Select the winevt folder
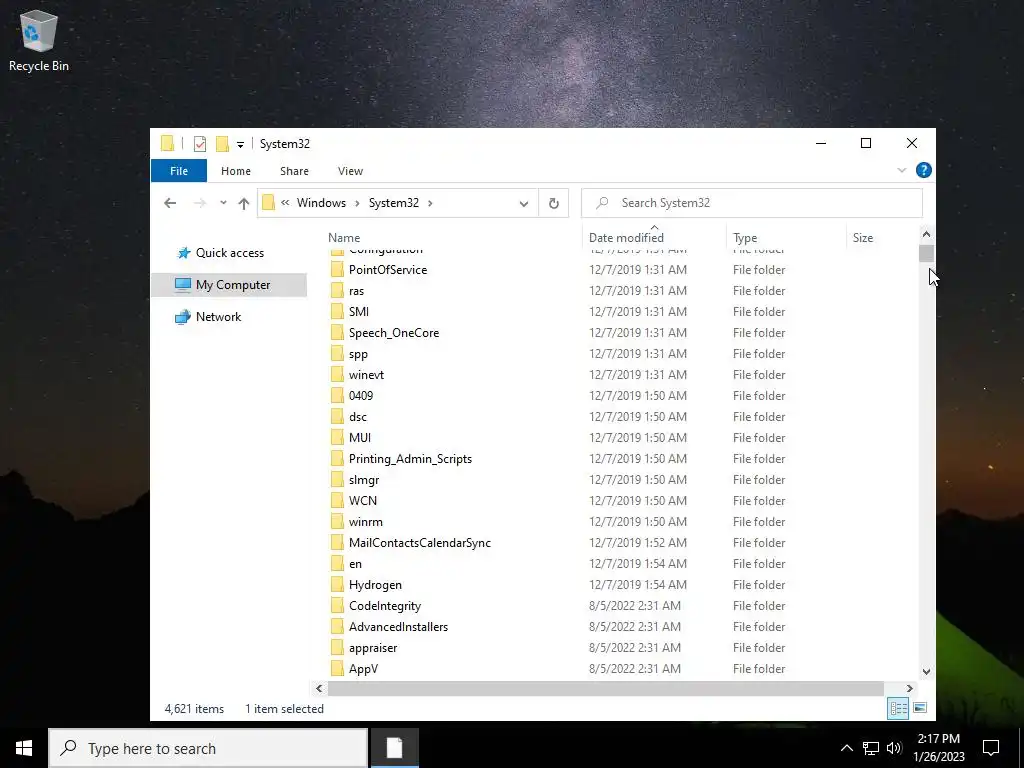Image resolution: width=1024 pixels, height=768 pixels. point(366,375)
